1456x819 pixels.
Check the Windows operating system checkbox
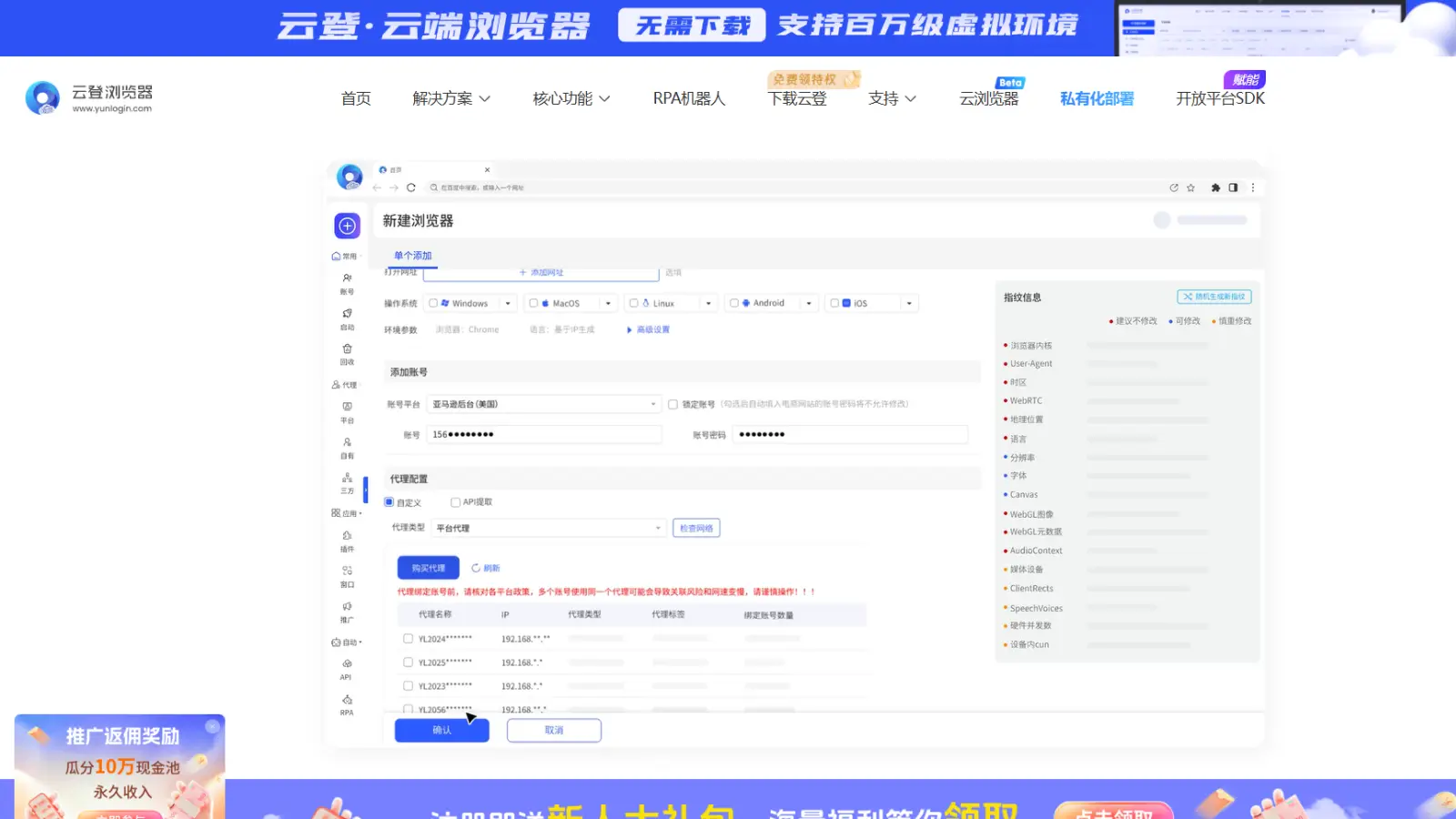433,303
